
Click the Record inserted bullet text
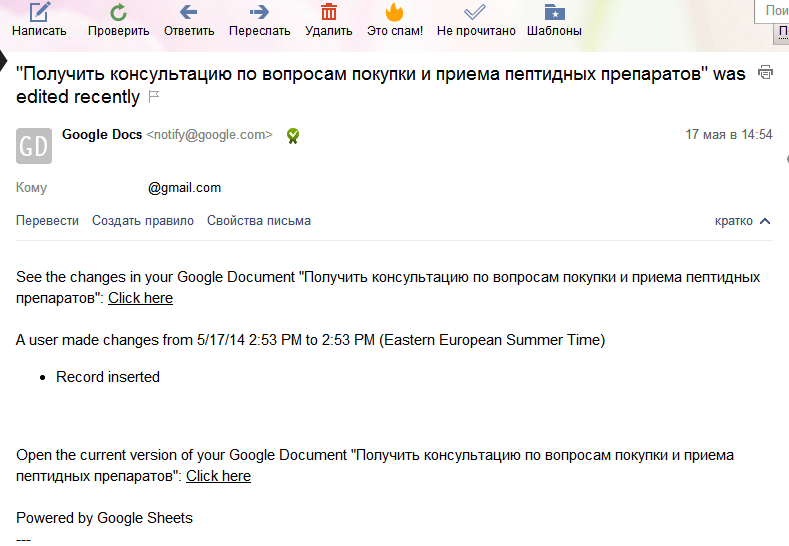[x=108, y=377]
